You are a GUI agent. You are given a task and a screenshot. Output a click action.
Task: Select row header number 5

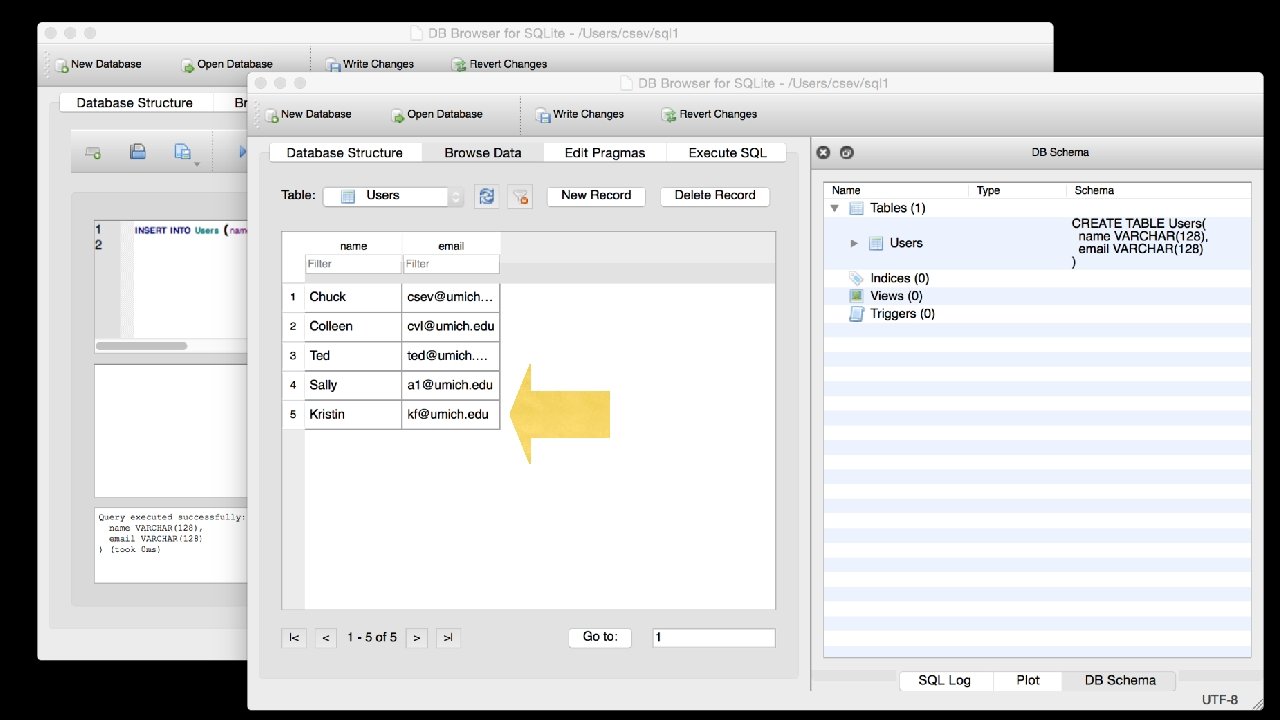pos(293,414)
